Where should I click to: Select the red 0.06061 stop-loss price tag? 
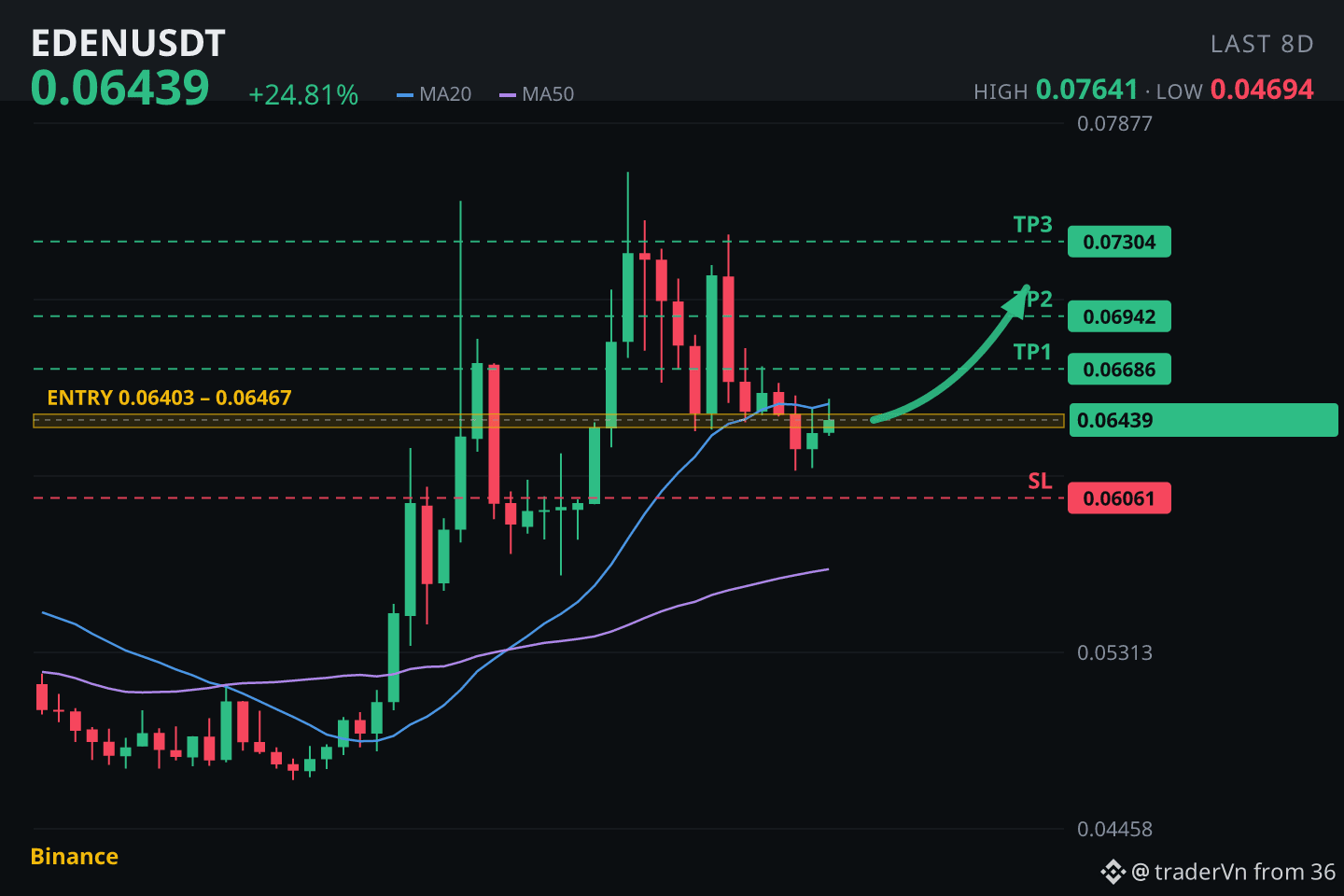pyautogui.click(x=1119, y=498)
